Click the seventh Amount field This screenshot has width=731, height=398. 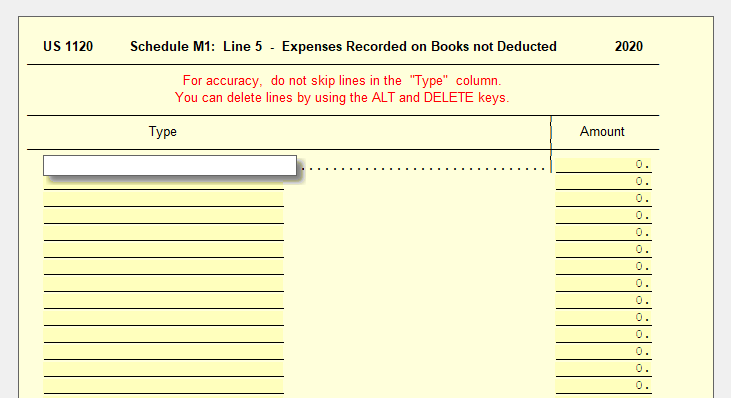(x=604, y=268)
